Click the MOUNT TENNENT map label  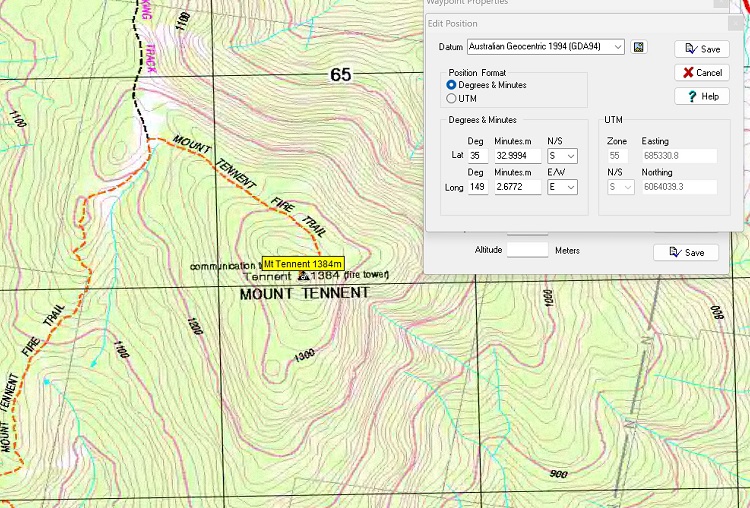(x=305, y=293)
